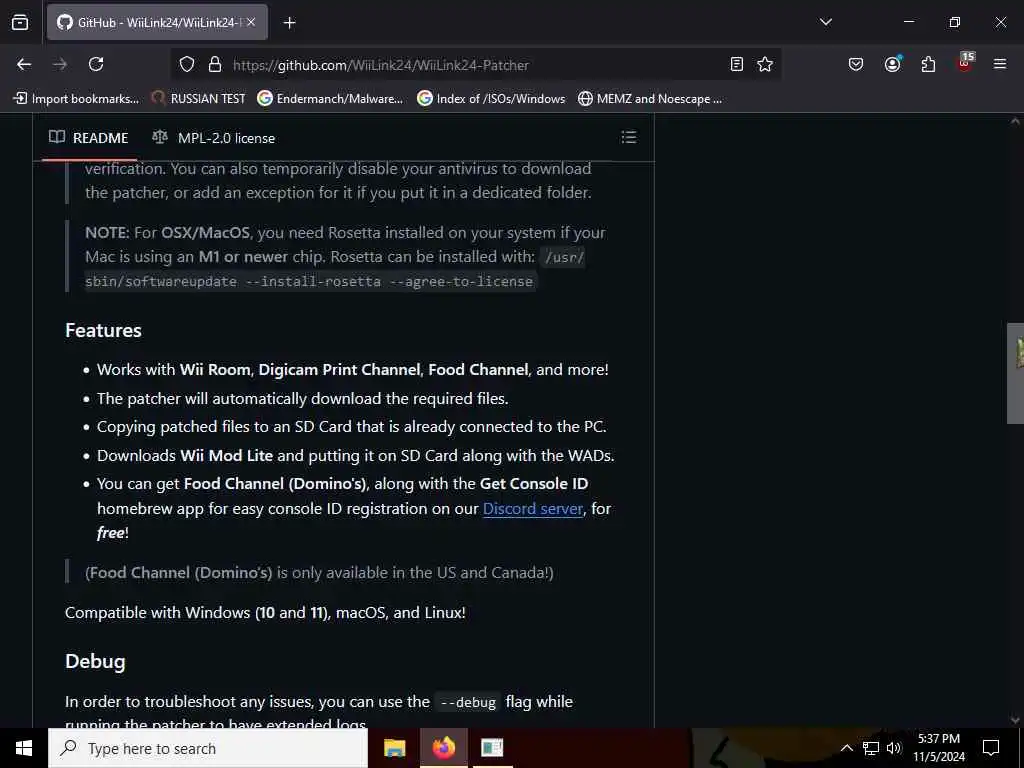Reload the current page

(96, 64)
